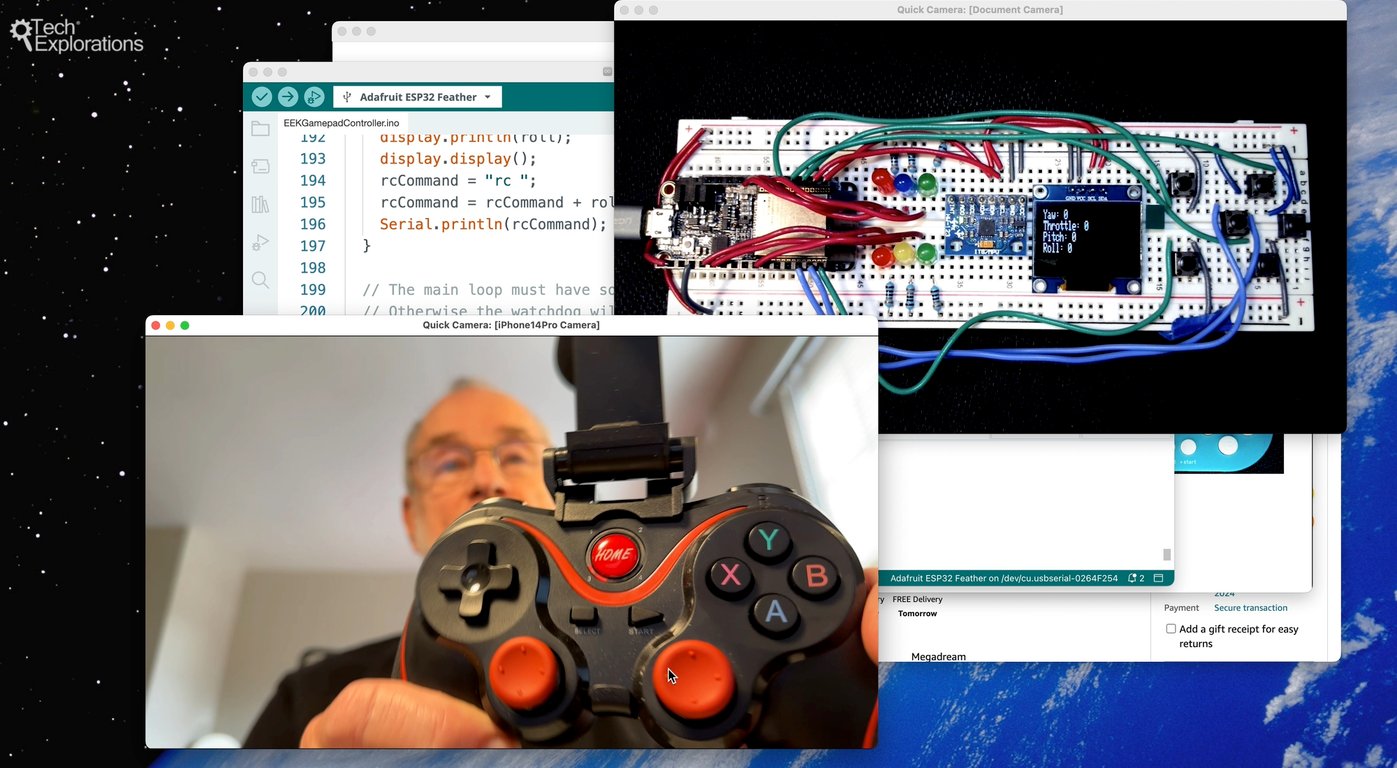Click the rcCommand = "rc "; code line
The width and height of the screenshot is (1397, 768).
(458, 181)
